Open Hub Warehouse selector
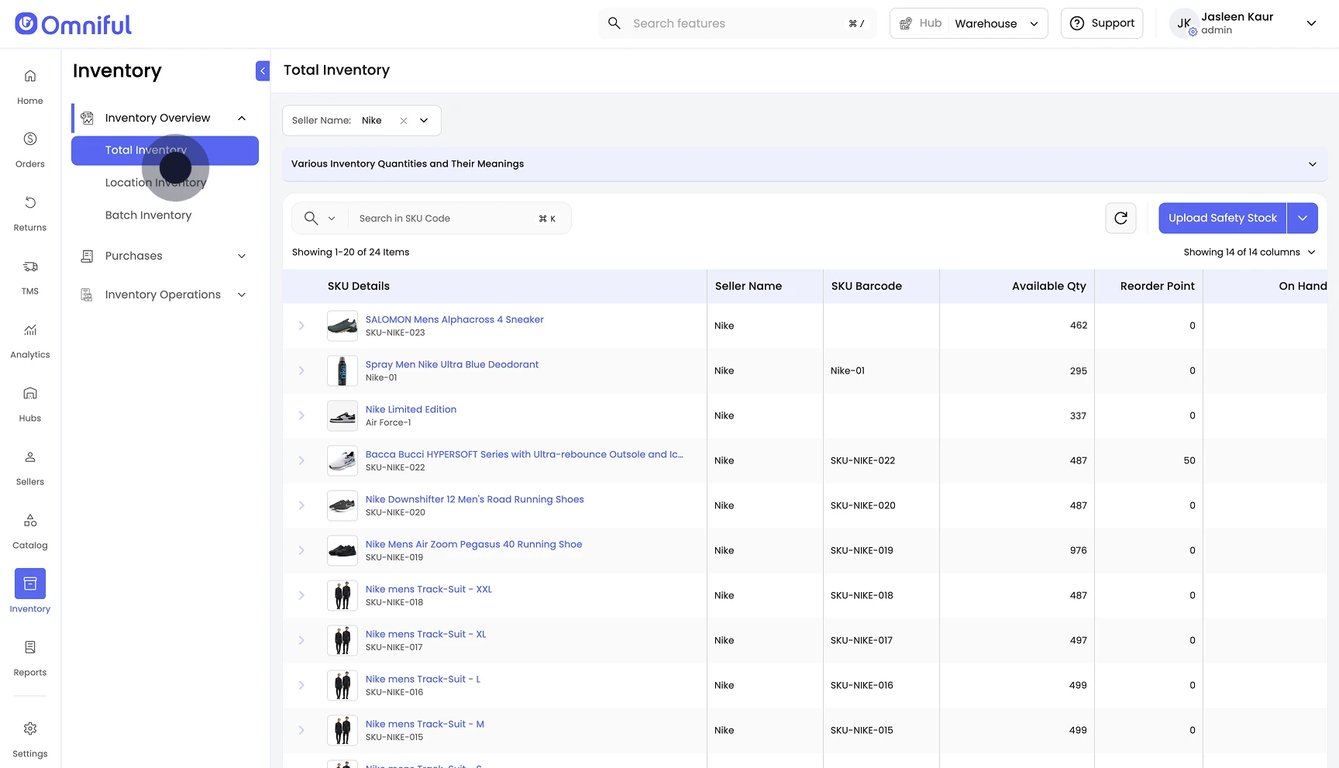Screen dimensions: 1339x768 click(x=968, y=23)
